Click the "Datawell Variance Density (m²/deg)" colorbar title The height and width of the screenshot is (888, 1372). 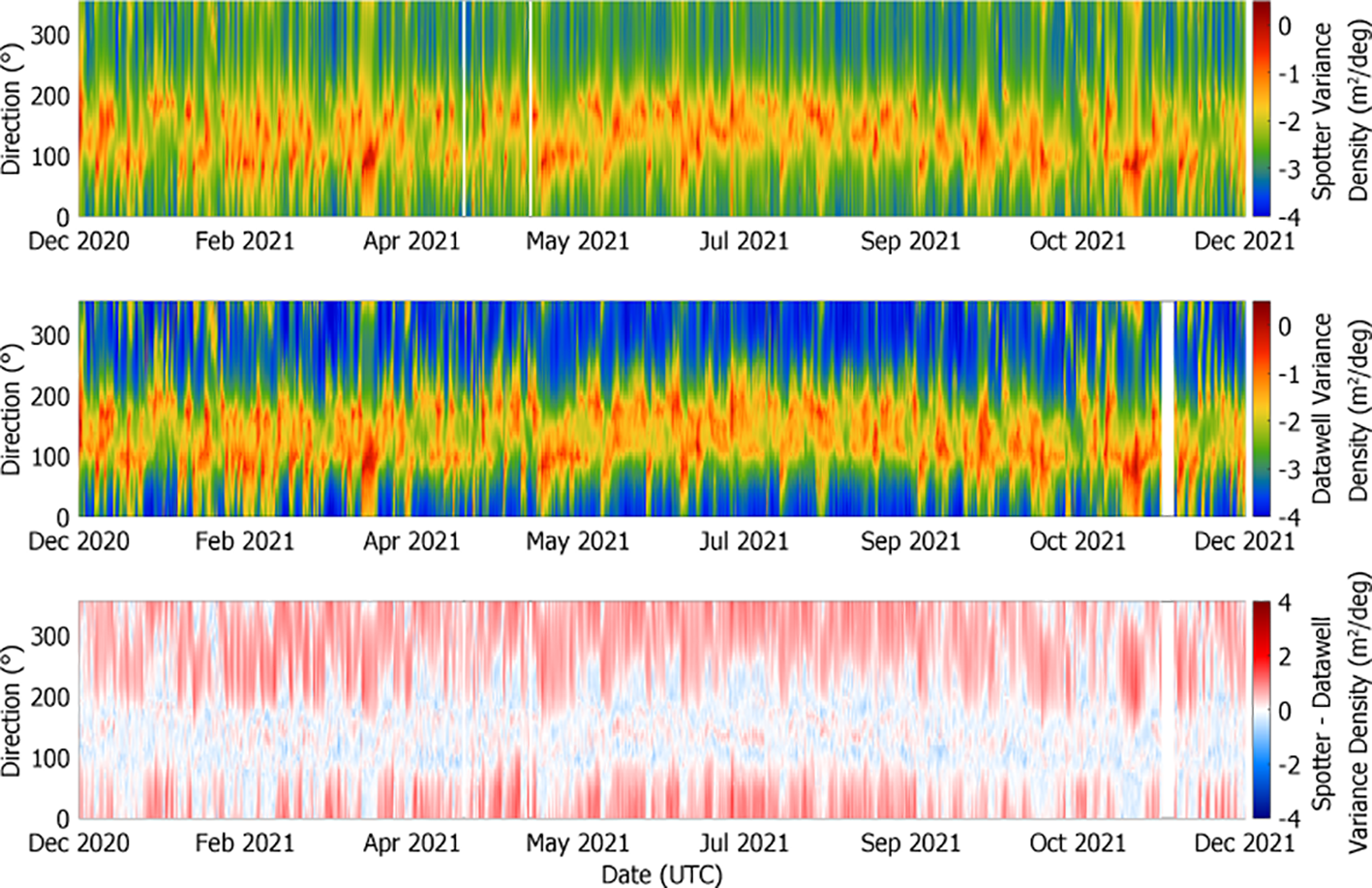[x=1340, y=409]
